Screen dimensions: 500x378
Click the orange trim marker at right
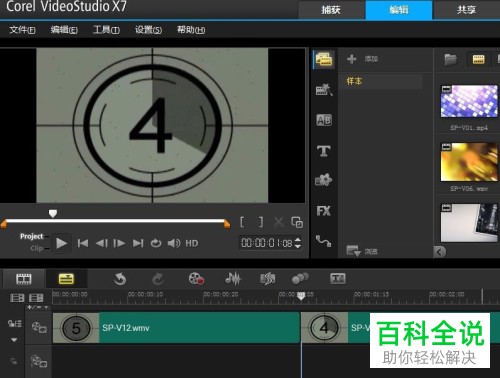pyautogui.click(x=227, y=224)
